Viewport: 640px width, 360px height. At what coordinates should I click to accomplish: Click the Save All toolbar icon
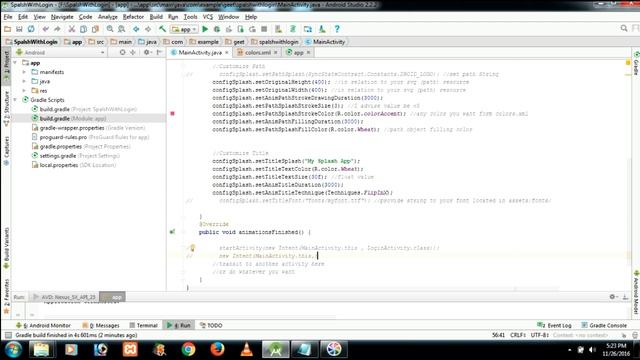tap(19, 29)
